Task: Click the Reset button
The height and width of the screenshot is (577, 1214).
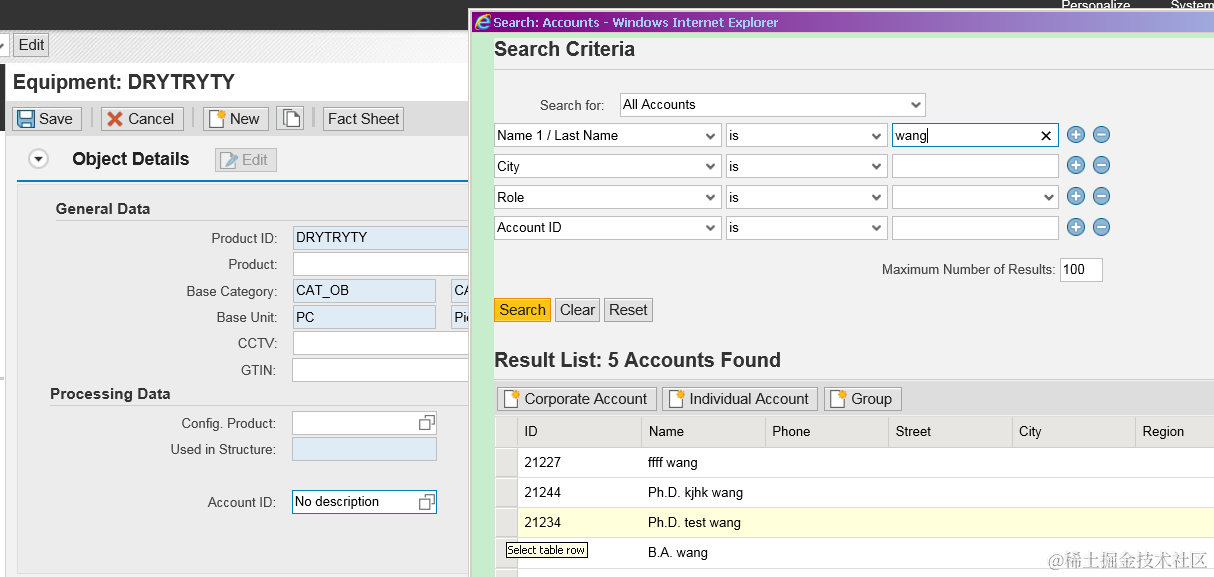Action: [x=628, y=310]
